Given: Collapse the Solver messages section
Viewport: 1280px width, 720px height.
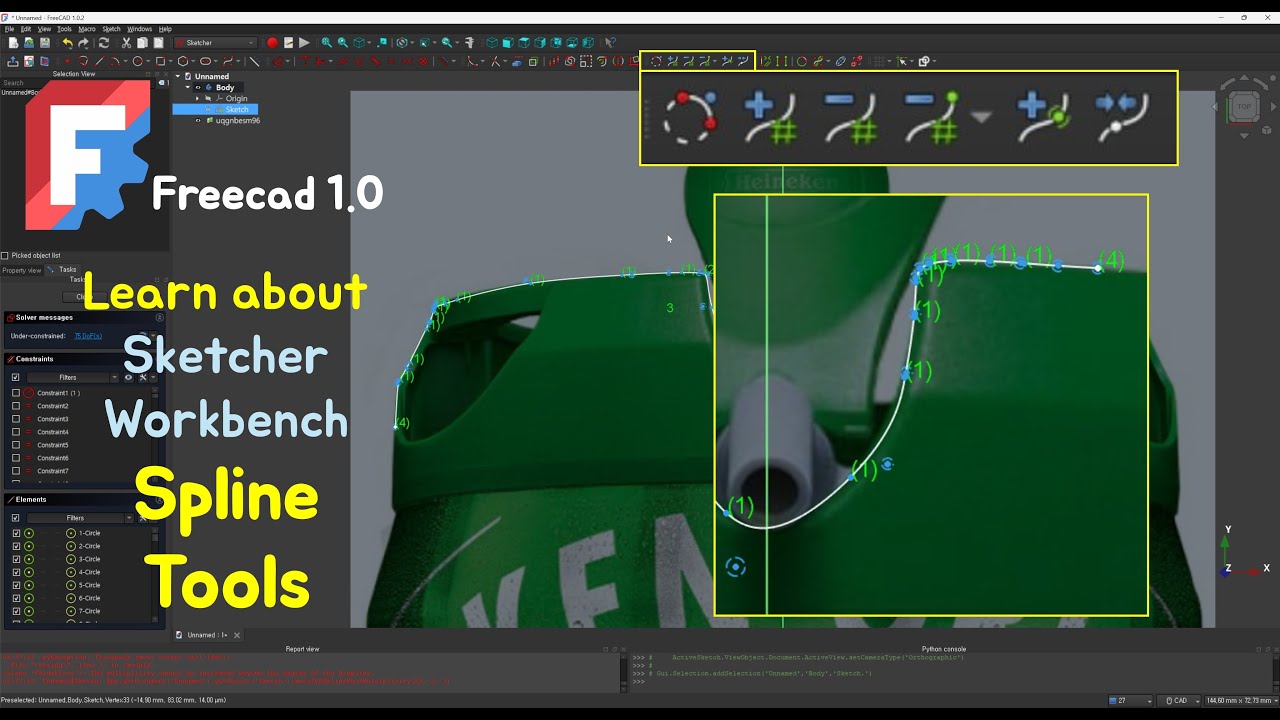Looking at the screenshot, I should [159, 317].
